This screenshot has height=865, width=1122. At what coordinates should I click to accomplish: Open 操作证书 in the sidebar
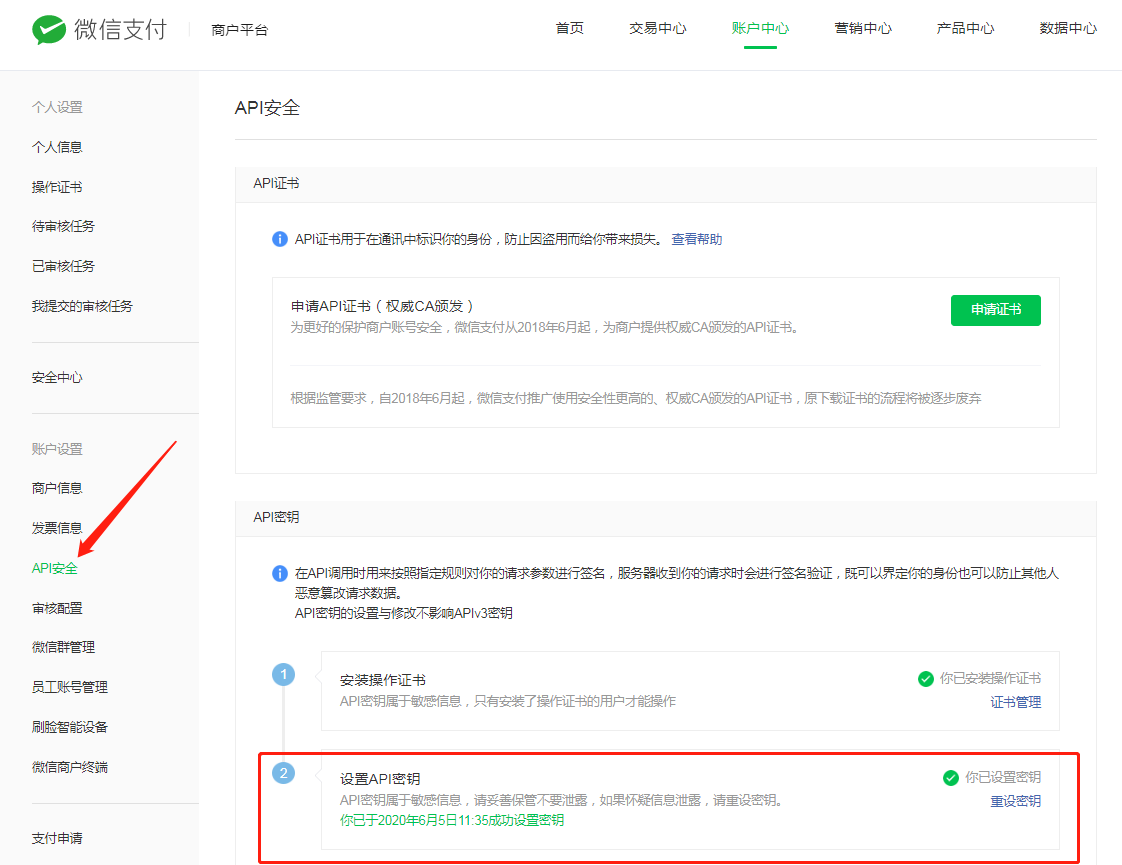pos(57,187)
